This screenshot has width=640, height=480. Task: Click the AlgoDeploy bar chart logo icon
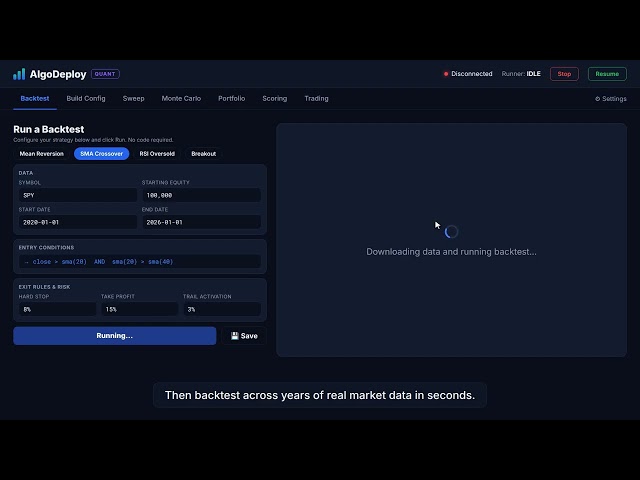(19, 74)
